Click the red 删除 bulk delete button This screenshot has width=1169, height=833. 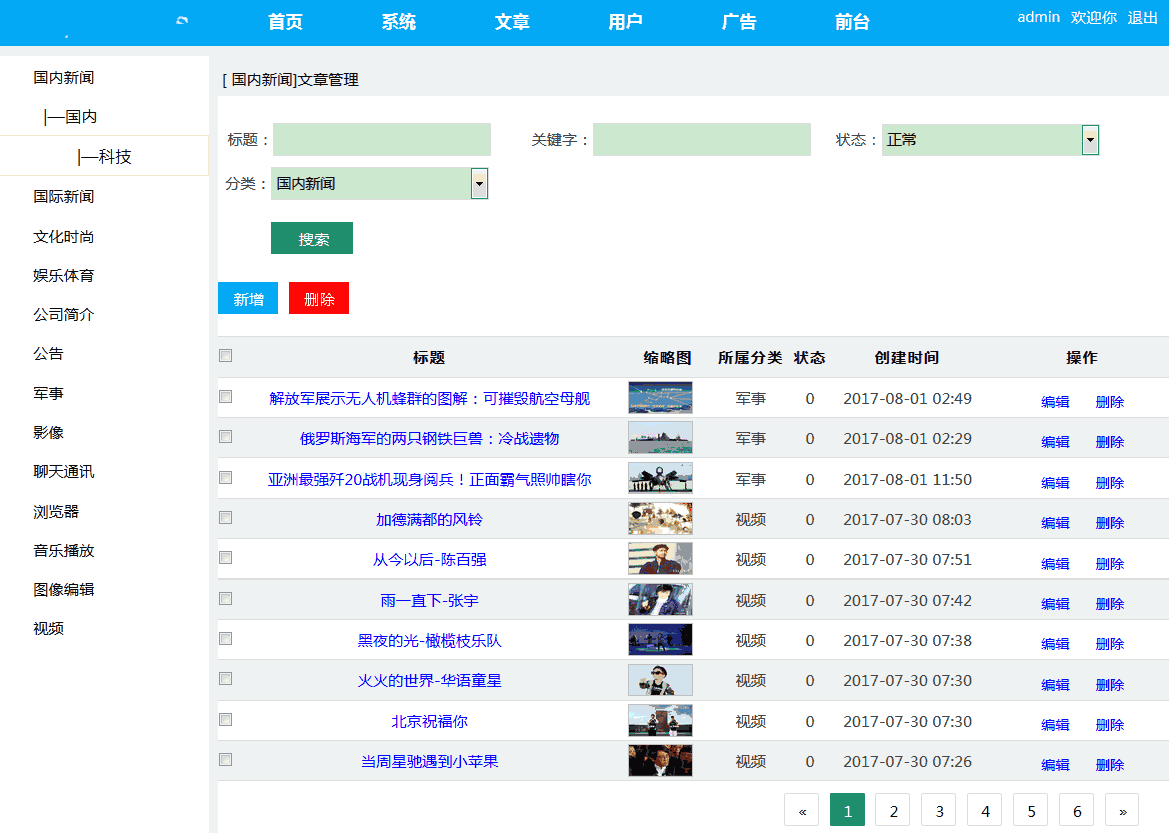click(319, 299)
